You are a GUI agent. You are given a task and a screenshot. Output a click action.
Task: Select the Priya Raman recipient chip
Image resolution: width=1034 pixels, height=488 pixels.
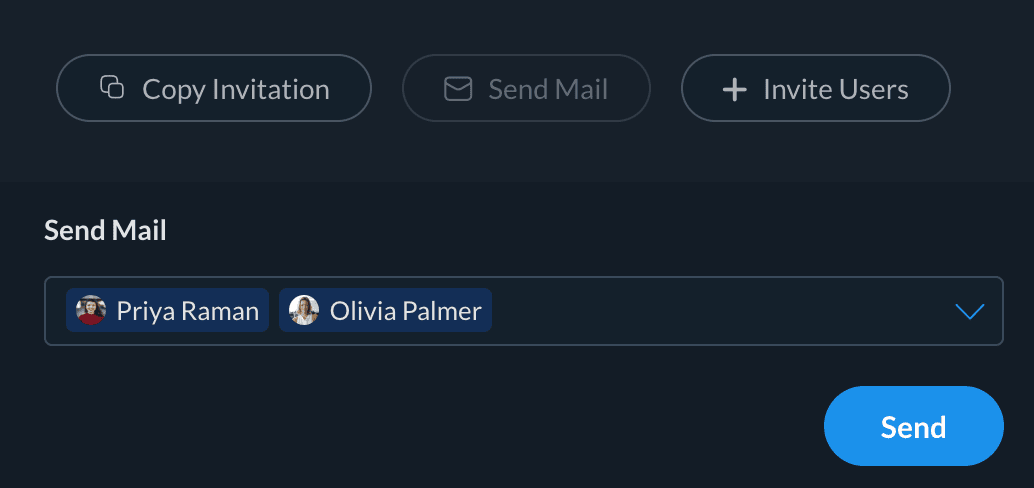pyautogui.click(x=167, y=310)
